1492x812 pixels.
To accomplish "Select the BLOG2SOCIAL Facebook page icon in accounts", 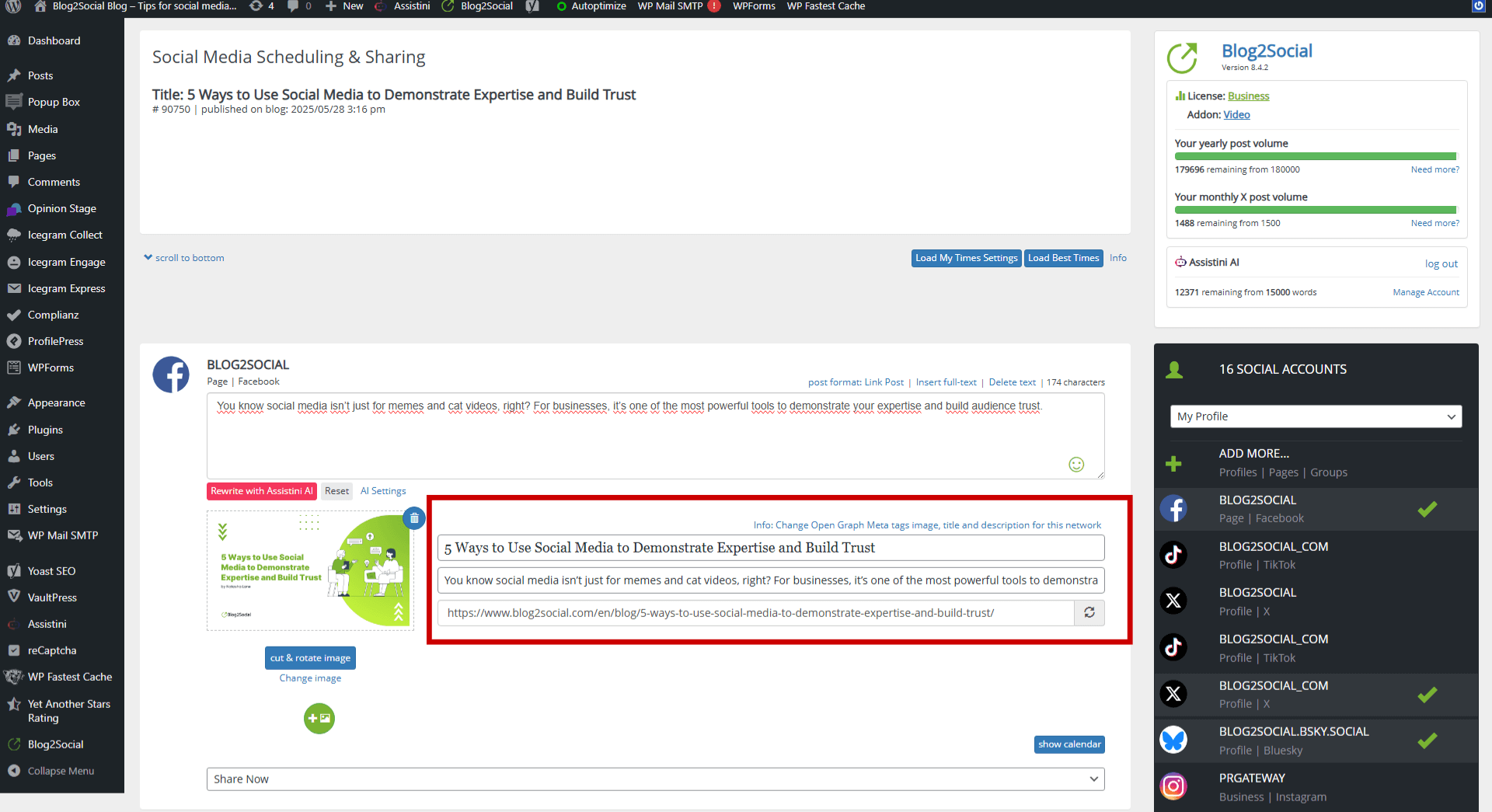I will (x=1173, y=509).
